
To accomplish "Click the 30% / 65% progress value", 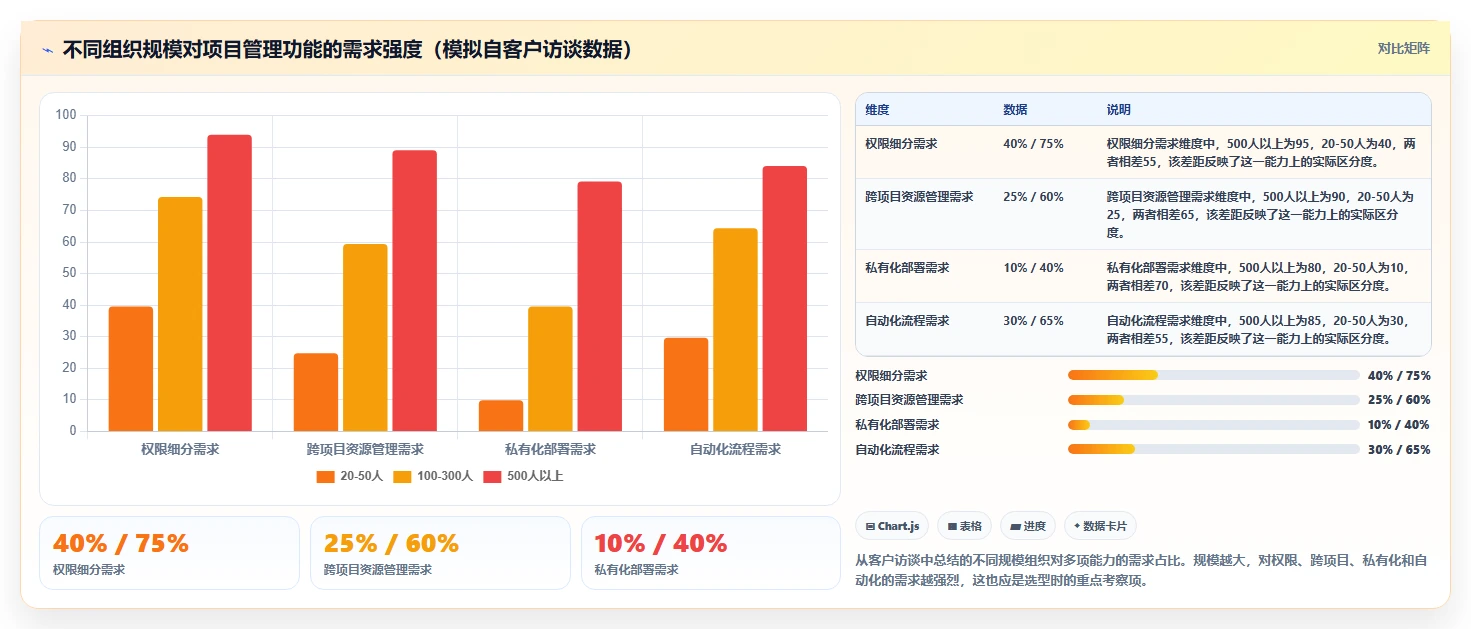I will point(1399,449).
